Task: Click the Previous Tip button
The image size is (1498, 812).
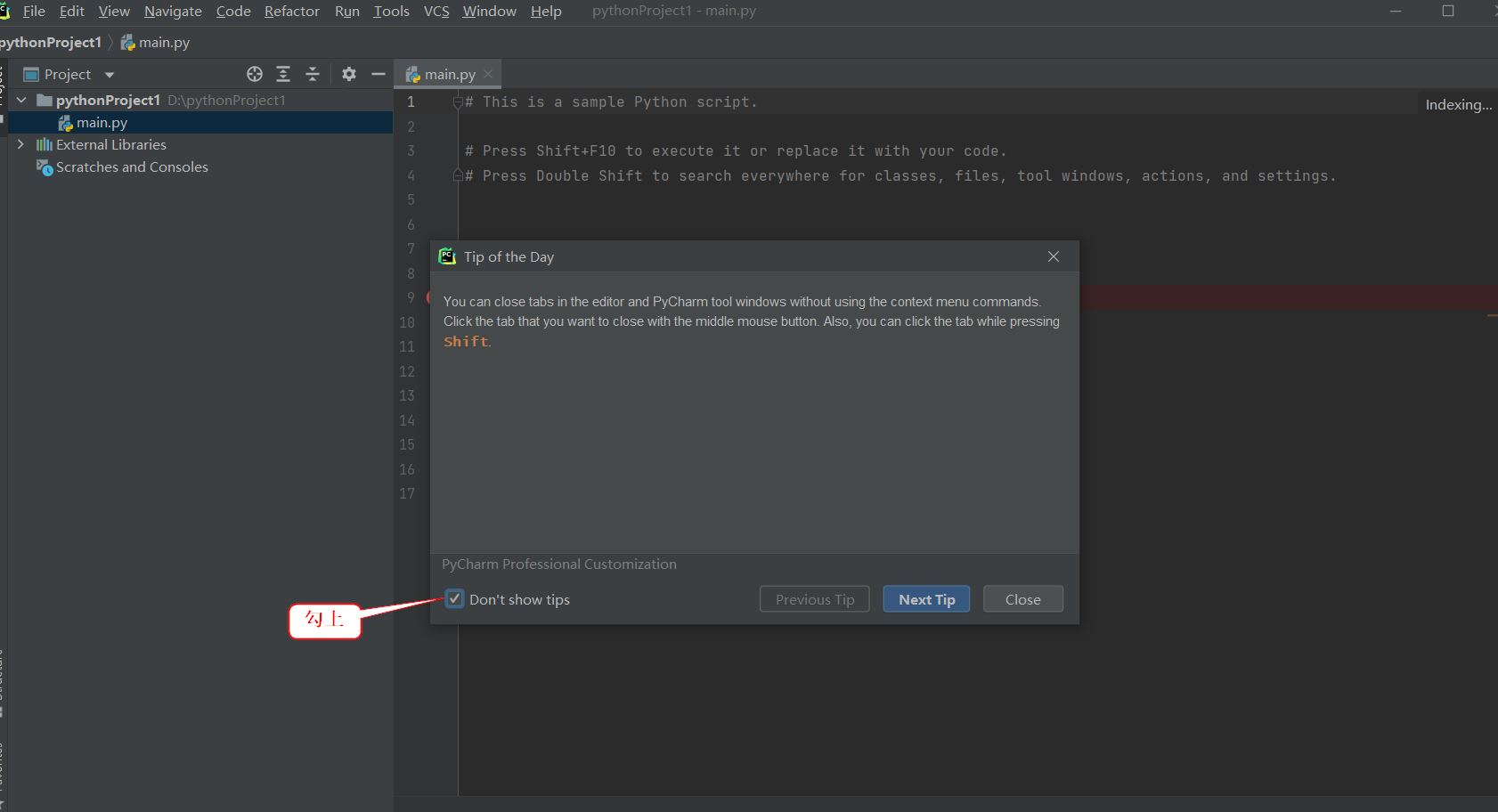Action: click(815, 599)
